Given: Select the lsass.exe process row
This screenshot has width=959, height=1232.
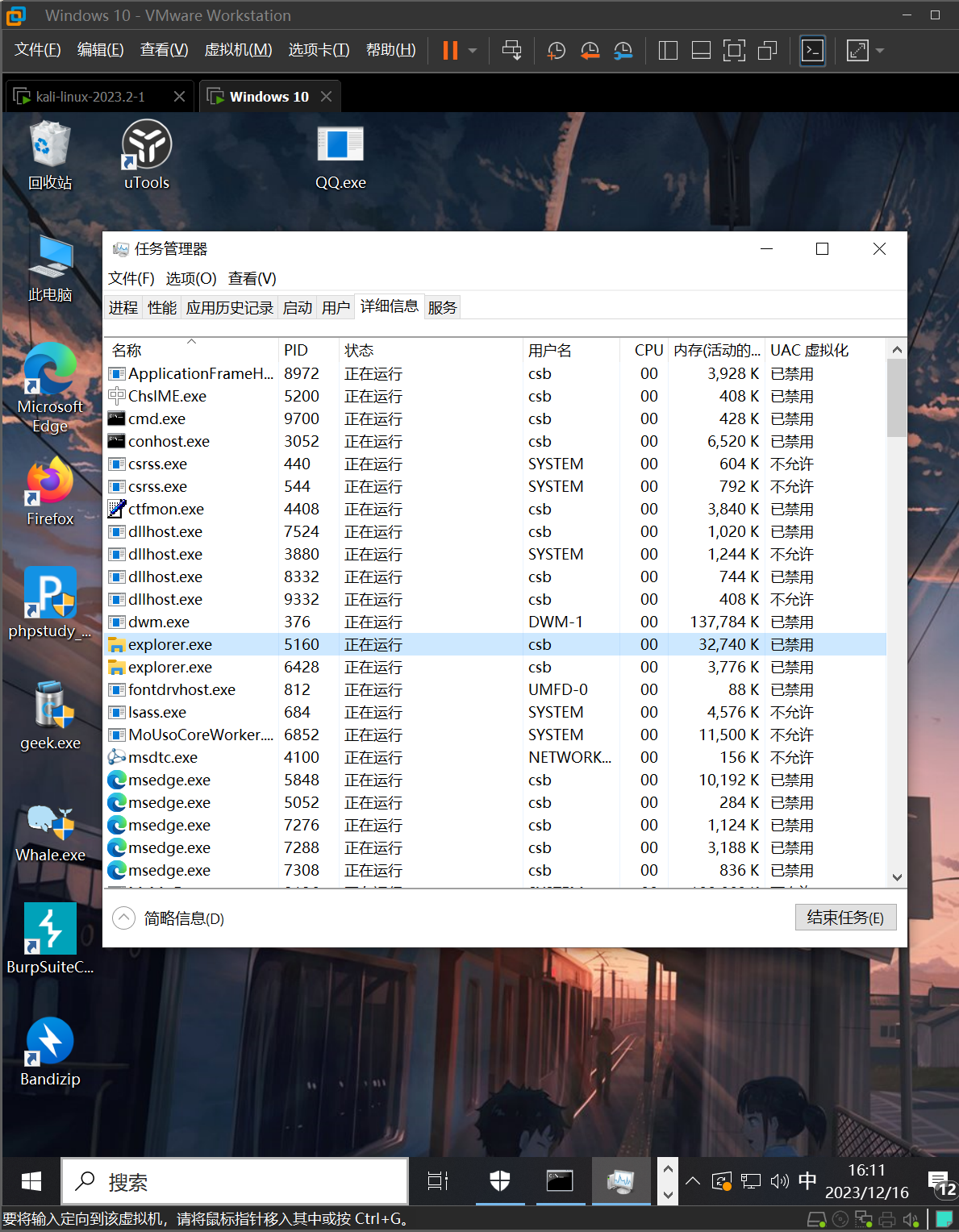Looking at the screenshot, I should pos(496,713).
